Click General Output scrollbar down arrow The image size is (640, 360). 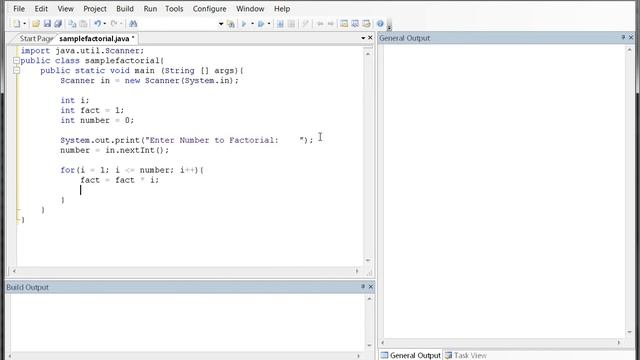click(629, 332)
